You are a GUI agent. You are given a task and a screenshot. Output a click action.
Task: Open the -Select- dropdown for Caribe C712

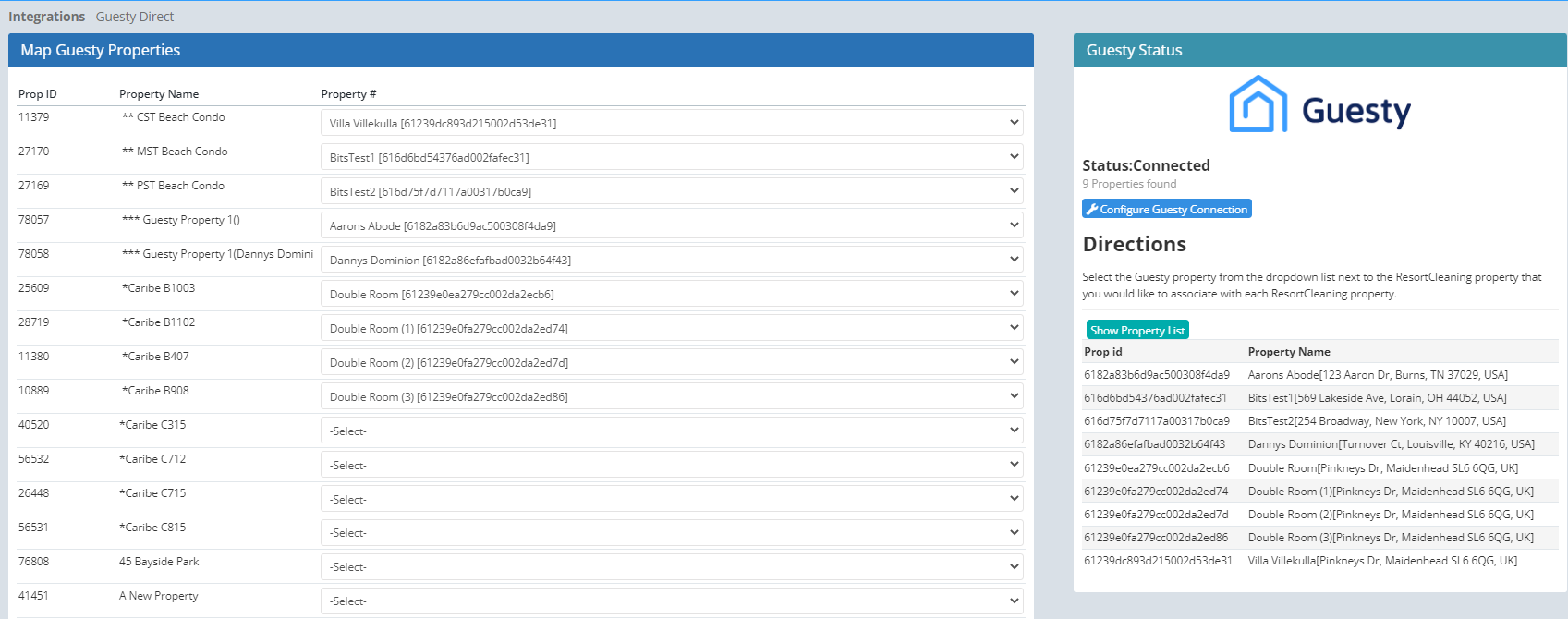coord(672,465)
